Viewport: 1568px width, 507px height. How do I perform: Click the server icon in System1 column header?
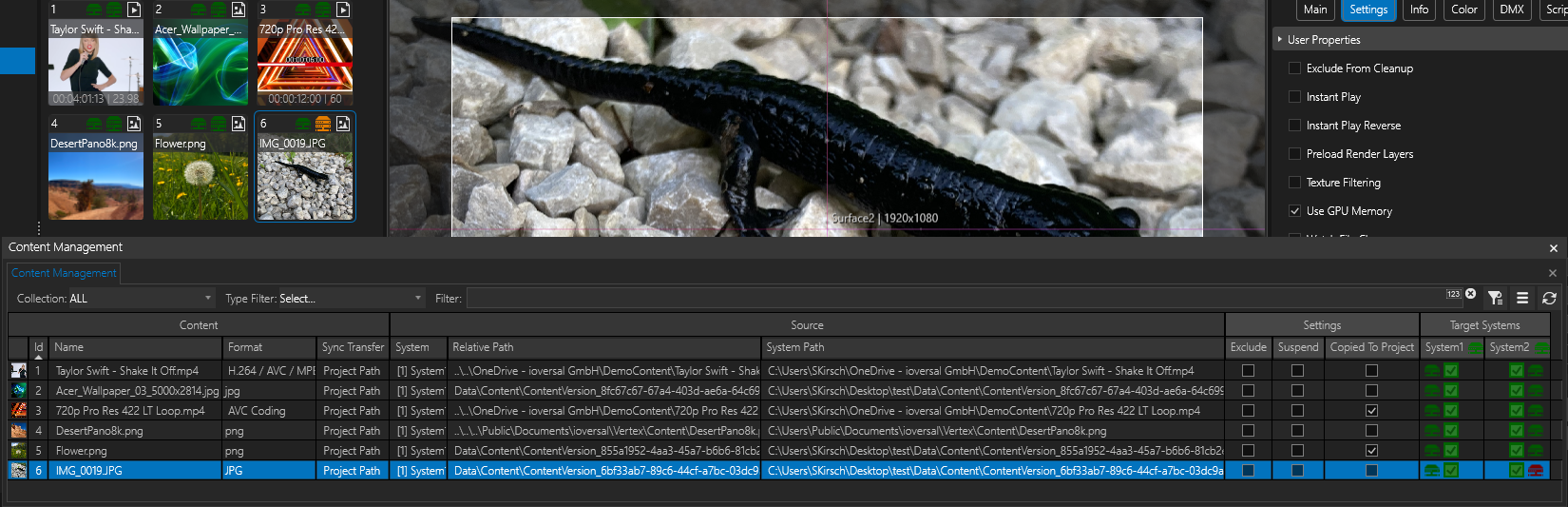pyautogui.click(x=1475, y=347)
